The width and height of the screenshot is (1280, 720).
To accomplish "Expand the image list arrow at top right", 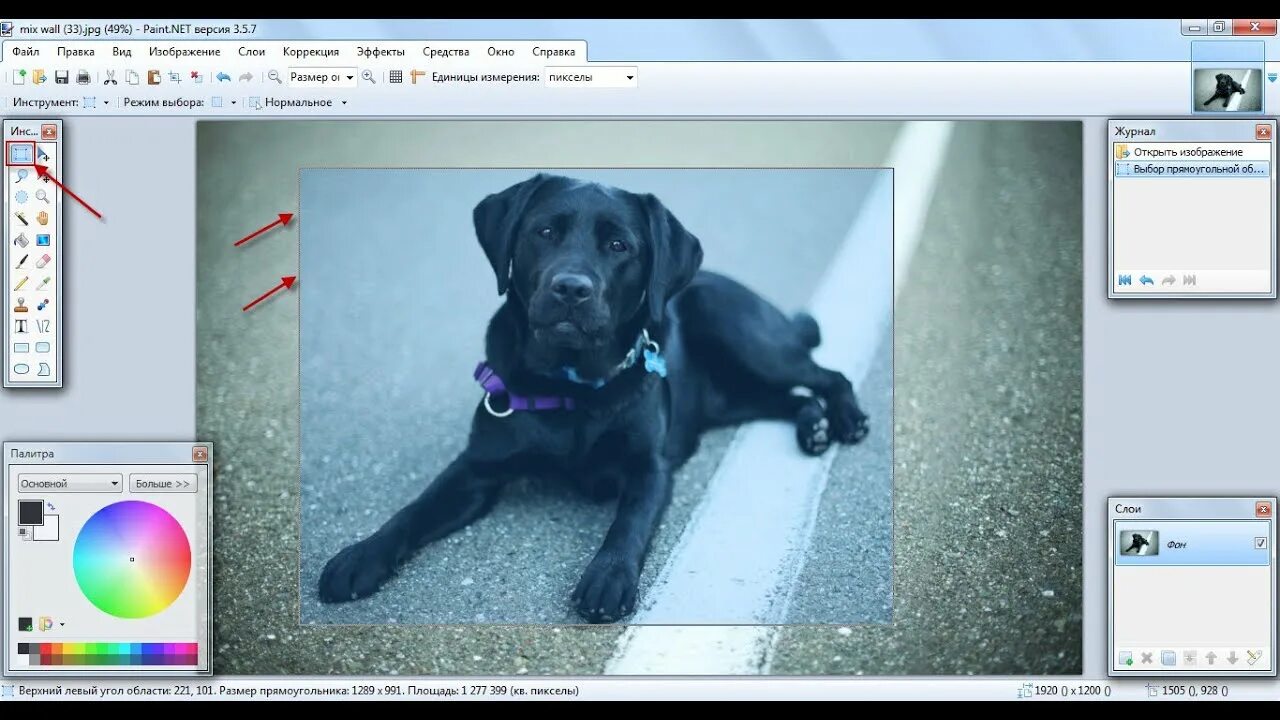I will click(1272, 77).
